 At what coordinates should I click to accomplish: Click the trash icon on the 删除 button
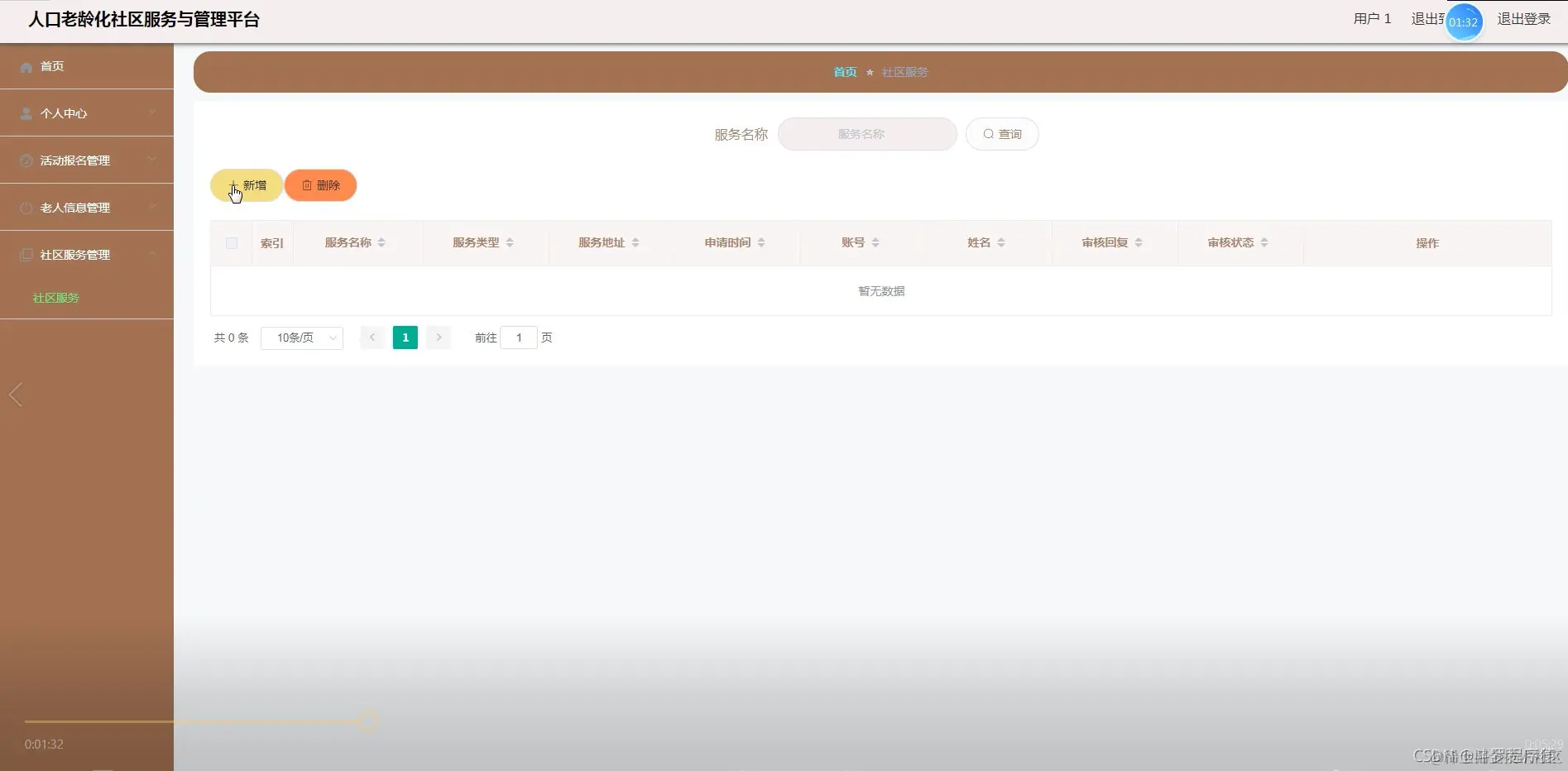click(307, 184)
